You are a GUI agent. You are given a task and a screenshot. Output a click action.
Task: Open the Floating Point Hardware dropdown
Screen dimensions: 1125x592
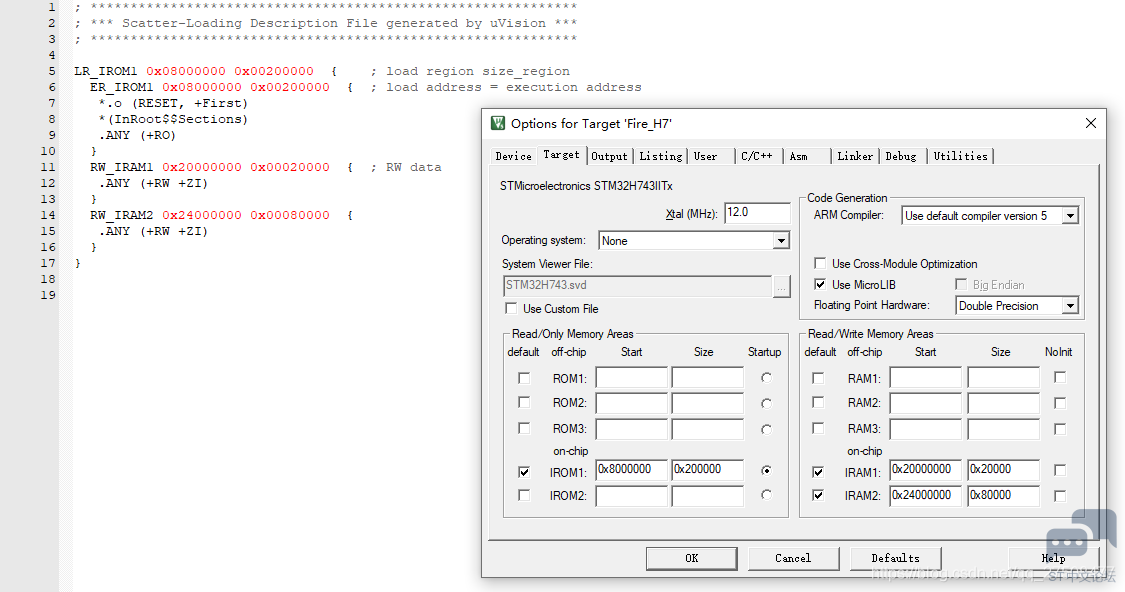click(1070, 306)
